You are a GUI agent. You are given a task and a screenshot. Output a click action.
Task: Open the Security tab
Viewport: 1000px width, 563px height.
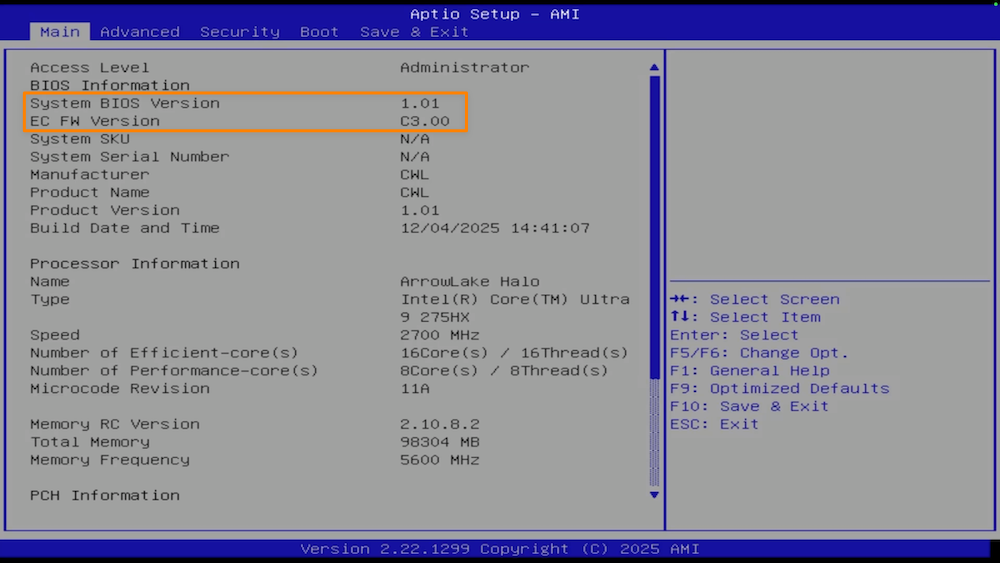click(x=240, y=32)
